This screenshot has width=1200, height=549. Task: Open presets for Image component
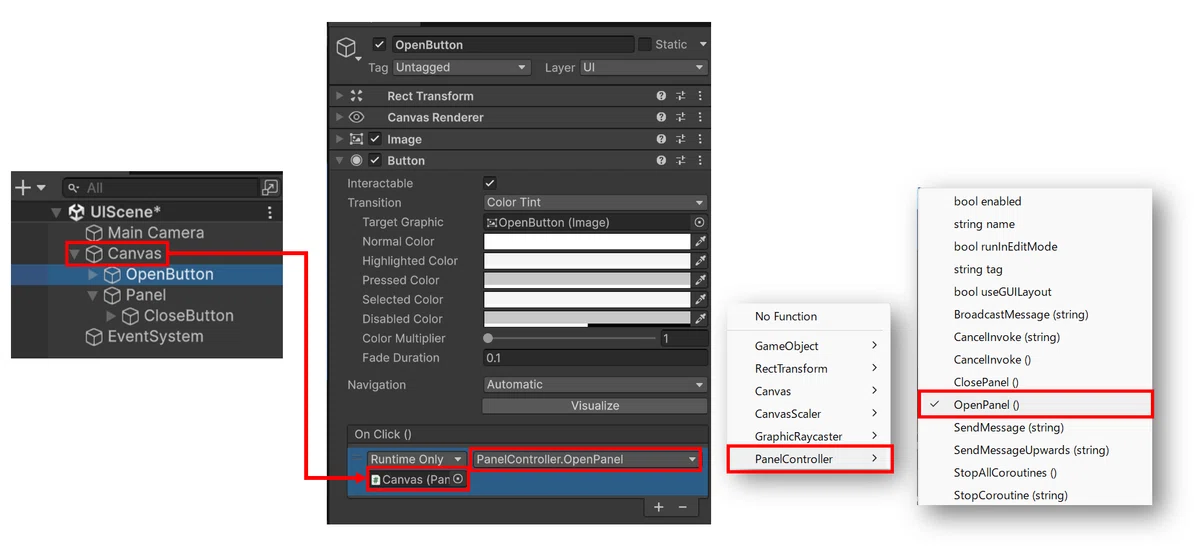[681, 139]
